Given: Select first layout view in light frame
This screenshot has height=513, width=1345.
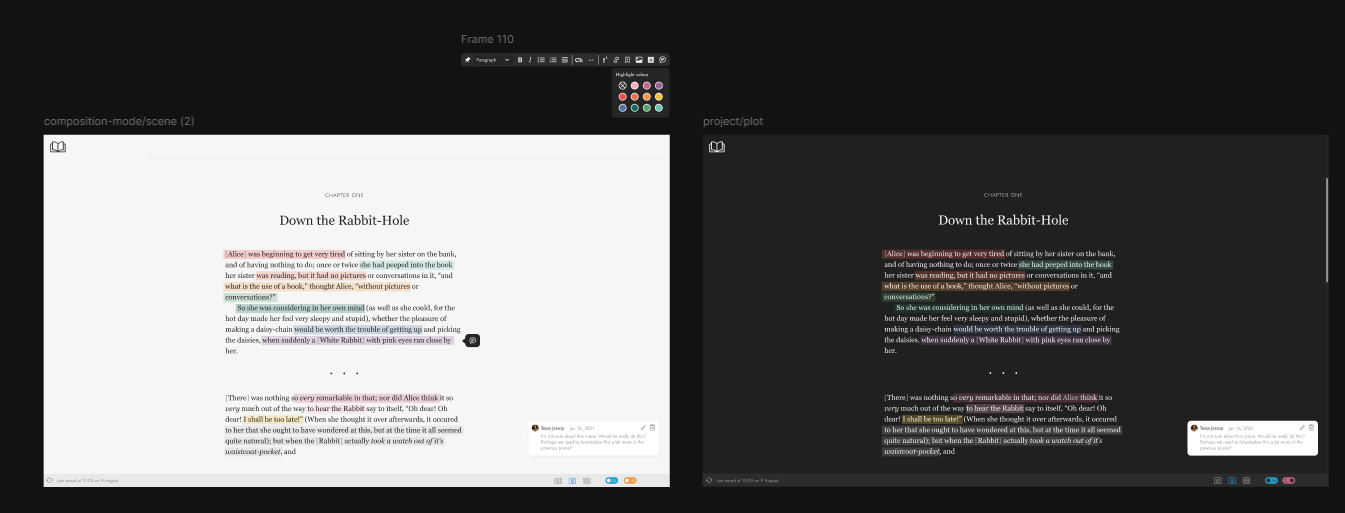Looking at the screenshot, I should [558, 481].
